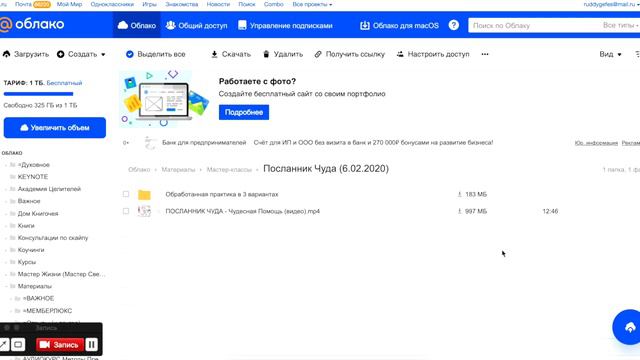Open Обработанная практика в 3 вариантах
Viewport: 640px width, 360px height.
222,194
